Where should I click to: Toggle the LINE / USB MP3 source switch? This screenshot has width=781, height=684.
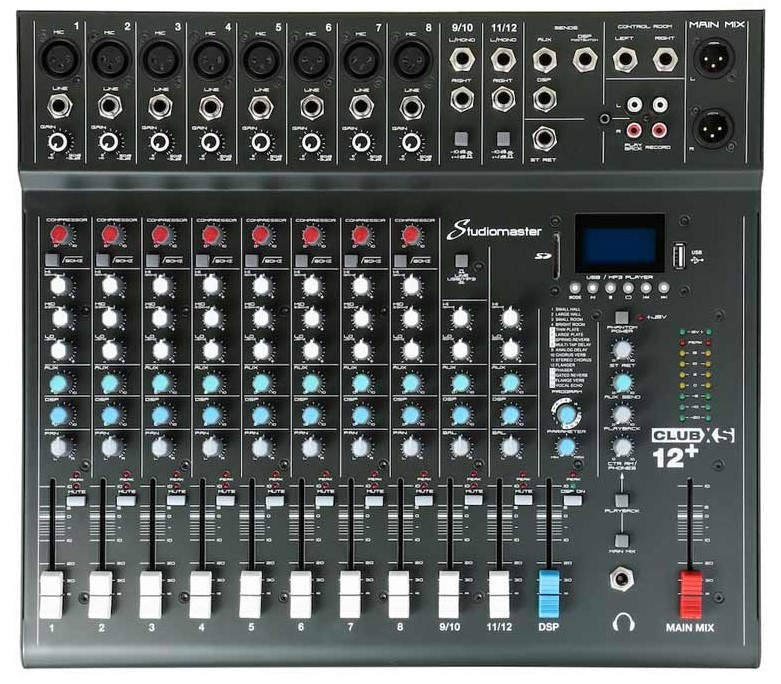pyautogui.click(x=461, y=261)
